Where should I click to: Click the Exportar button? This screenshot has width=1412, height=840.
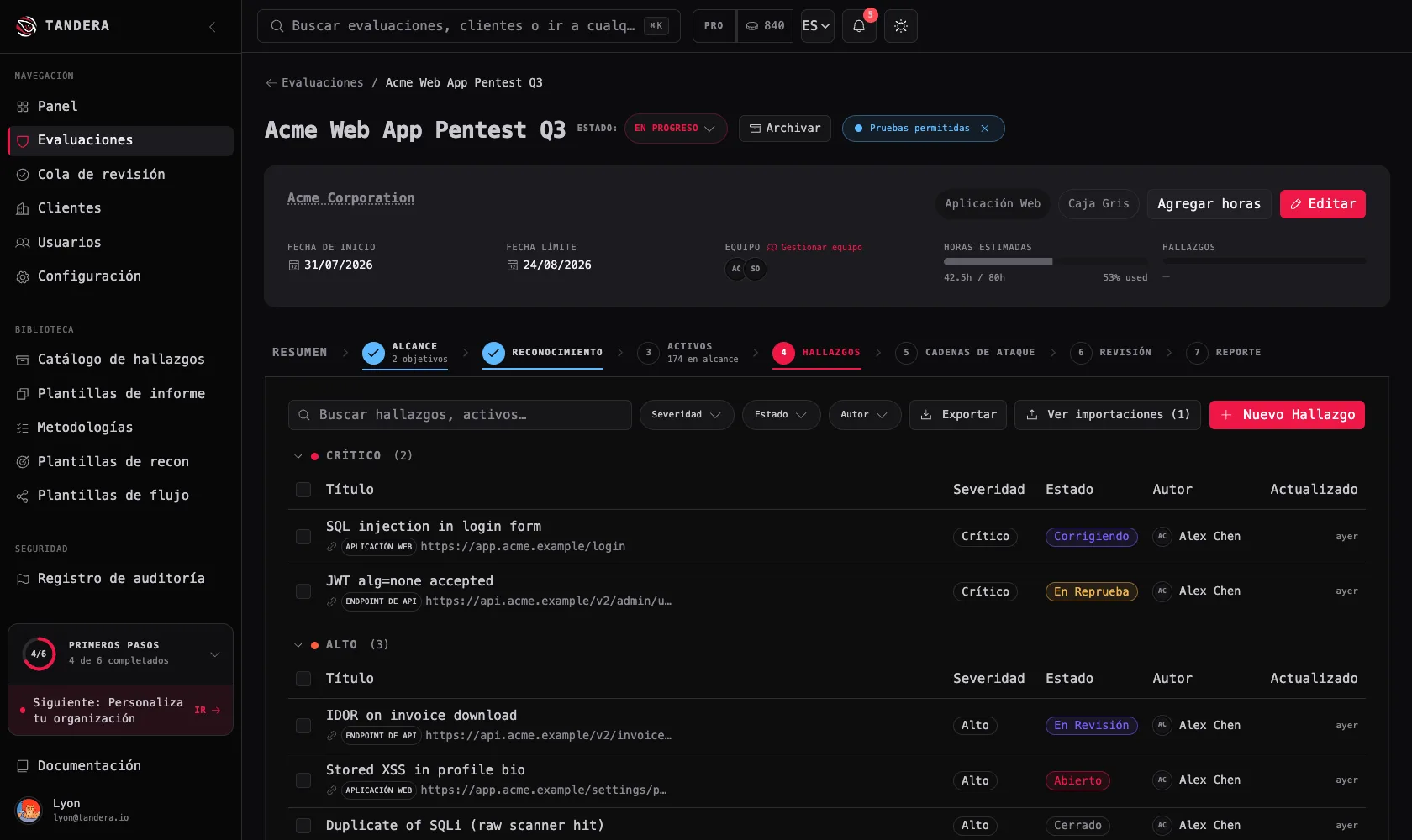coord(958,415)
